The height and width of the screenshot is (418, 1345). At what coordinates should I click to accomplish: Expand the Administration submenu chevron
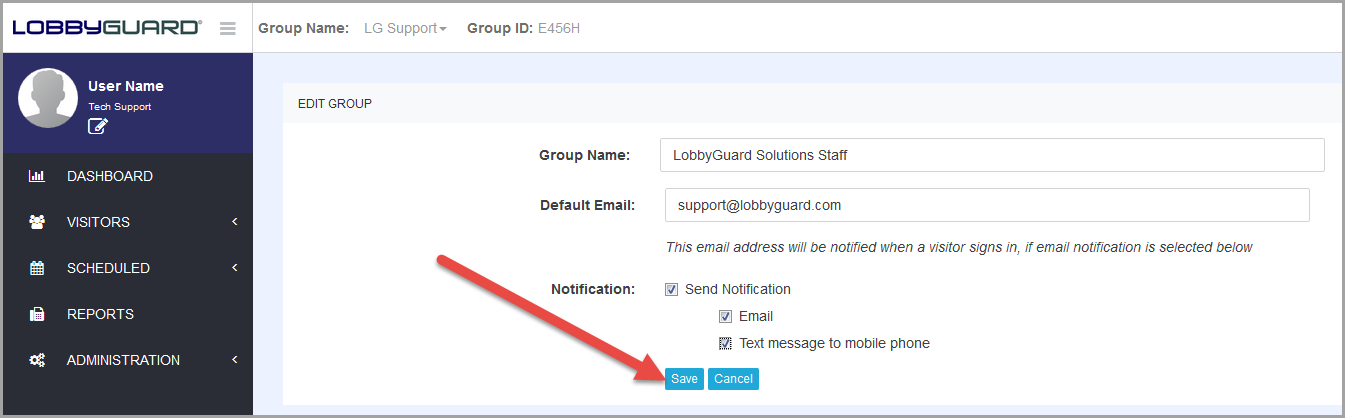pos(235,360)
